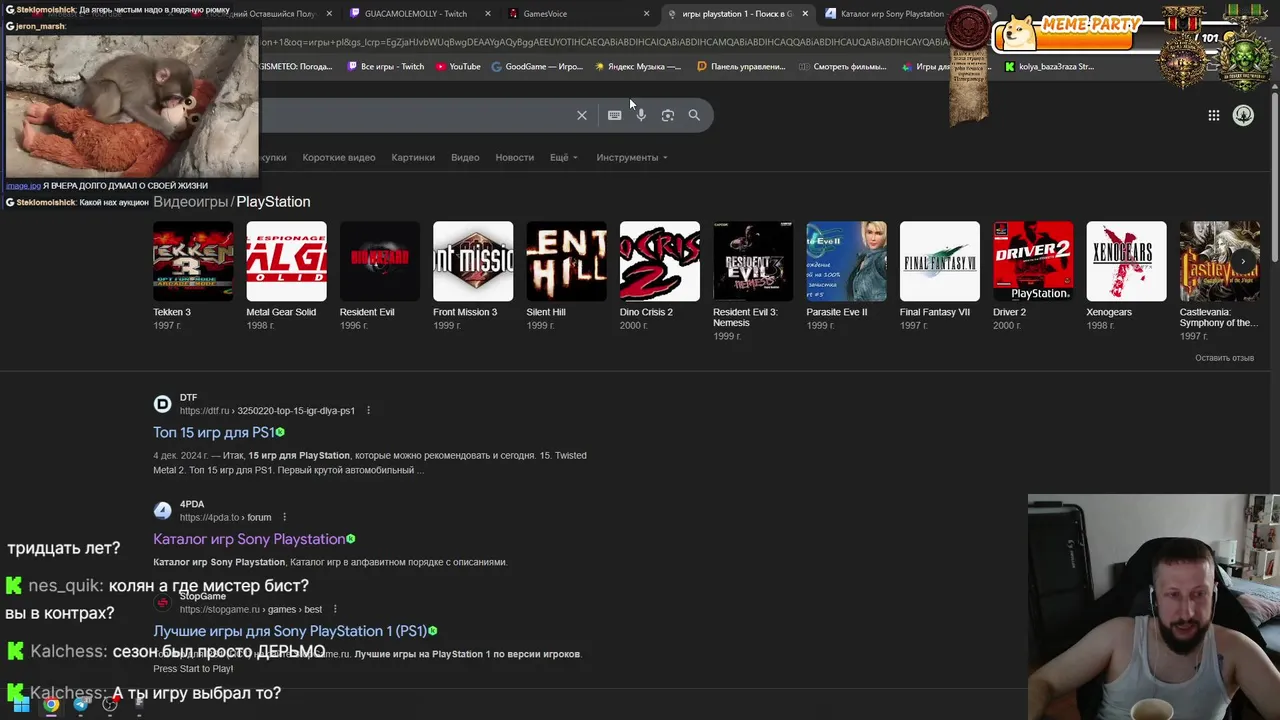Open 'Лучшие игры для Sony PlayStation 1' result
Screen dimensions: 1280x720
point(290,631)
